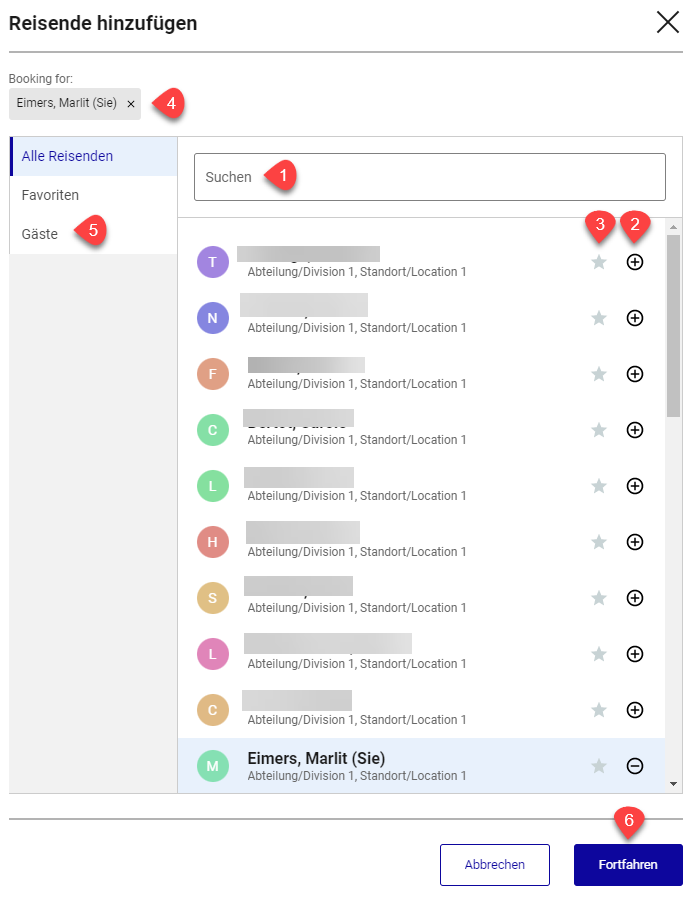The width and height of the screenshot is (686, 897).
Task: Click the Abbrechen button
Action: coord(494,864)
